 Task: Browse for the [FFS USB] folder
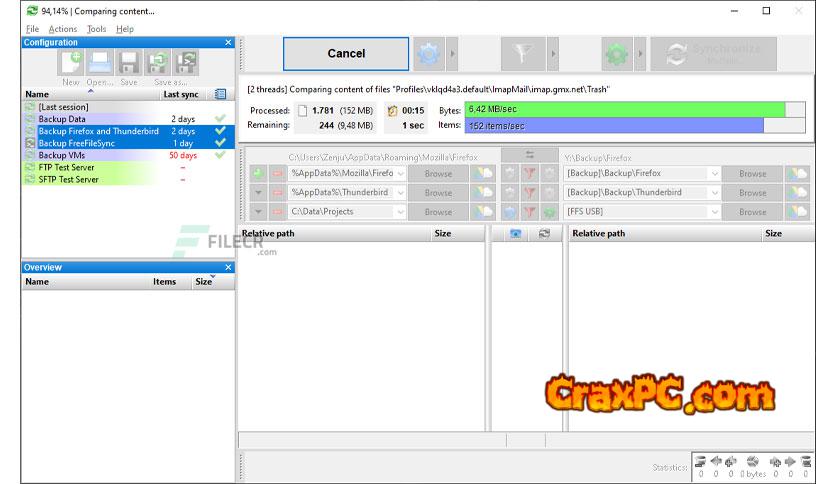click(x=752, y=212)
